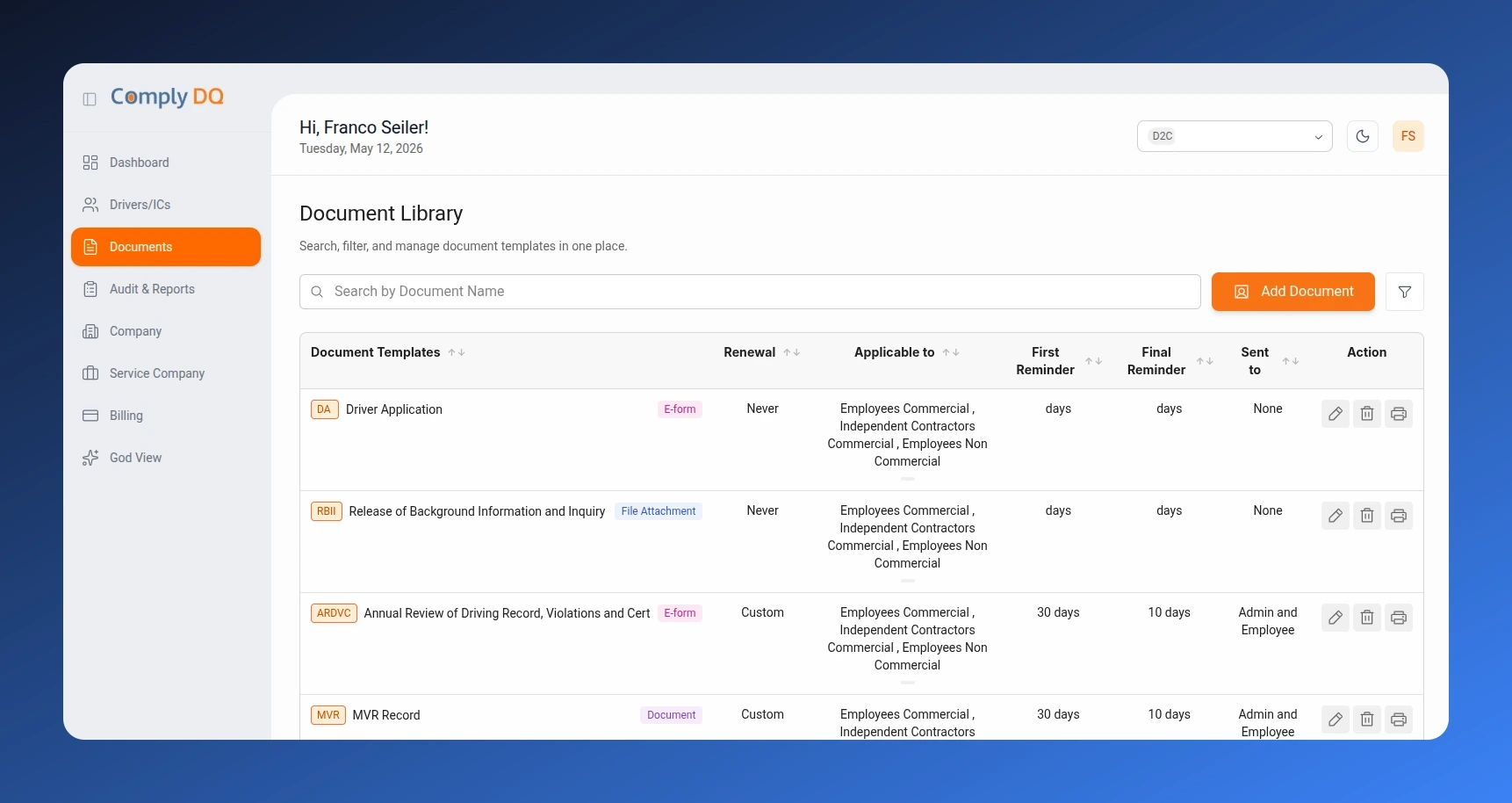Click the E-form tag on Driver Application
This screenshot has width=1512, height=803.
point(680,409)
